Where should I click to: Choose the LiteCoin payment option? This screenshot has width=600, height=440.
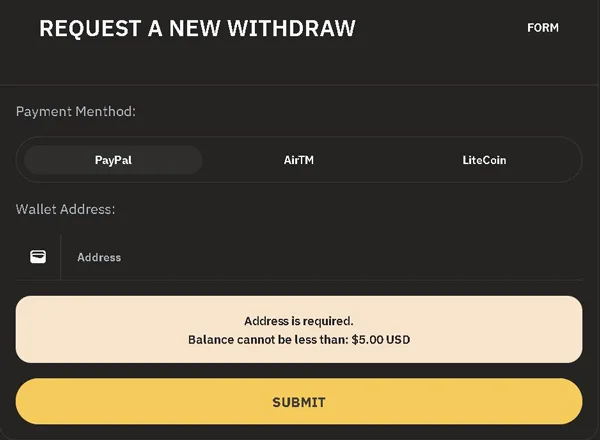pyautogui.click(x=484, y=160)
